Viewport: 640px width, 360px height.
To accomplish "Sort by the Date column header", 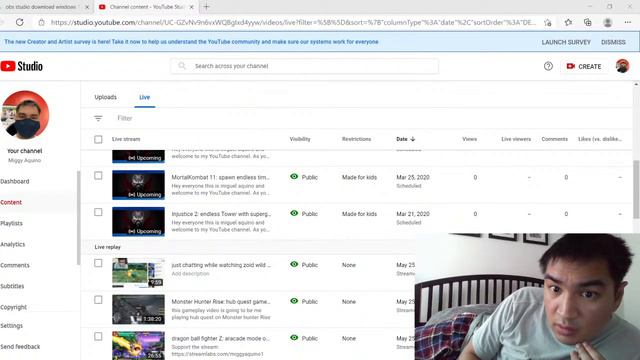I will pyautogui.click(x=402, y=139).
